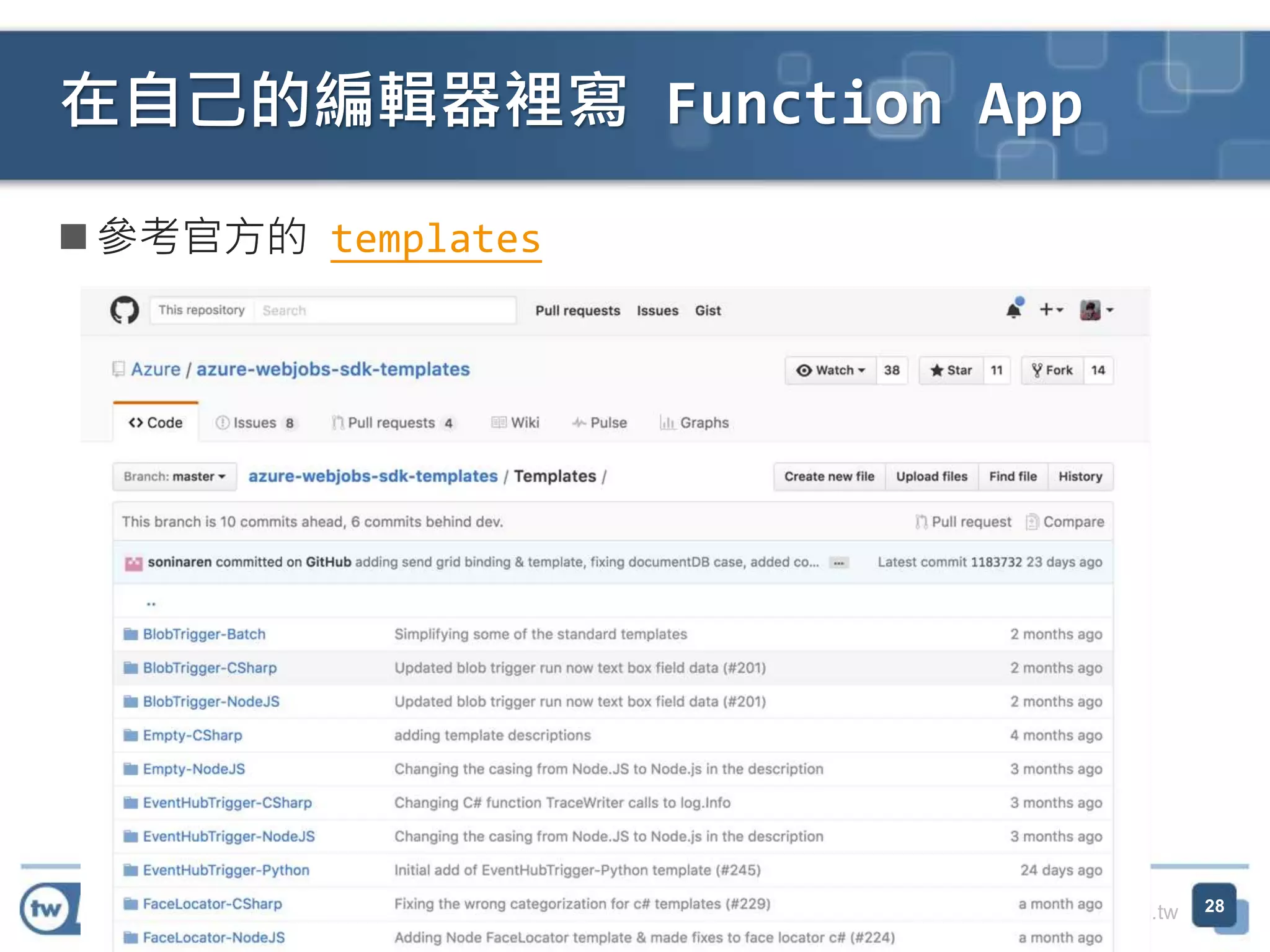The height and width of the screenshot is (952, 1270).
Task: Click the Search repository field
Action: 384,310
